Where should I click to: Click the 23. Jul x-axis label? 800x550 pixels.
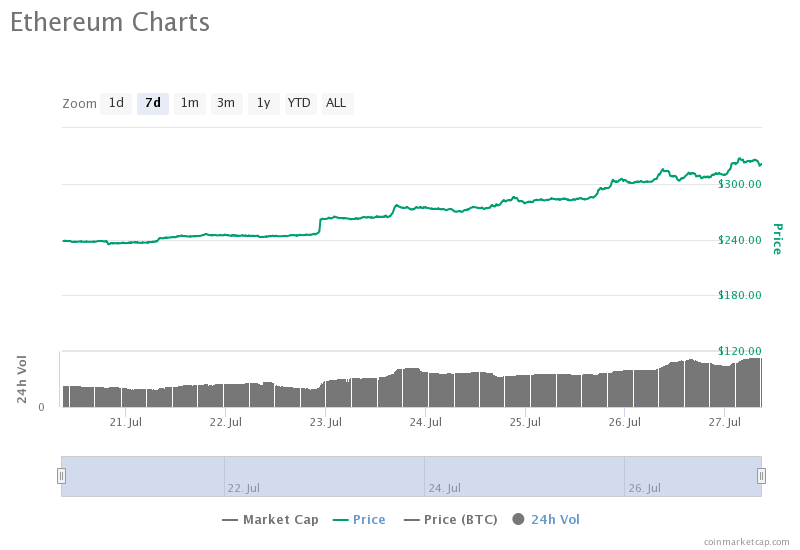click(326, 422)
